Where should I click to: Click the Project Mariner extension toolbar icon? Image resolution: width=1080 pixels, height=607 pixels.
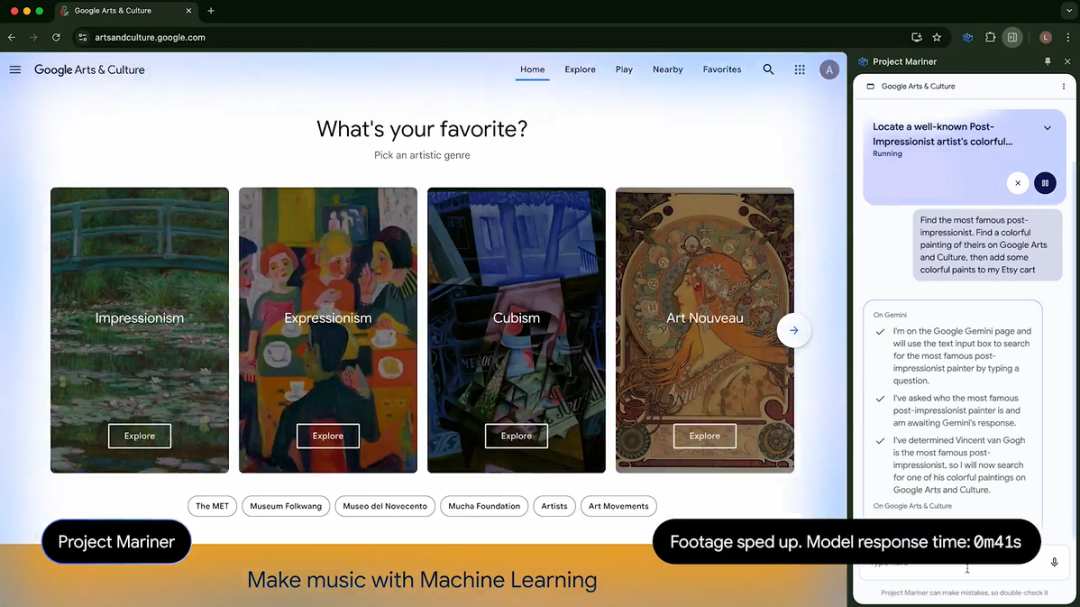click(x=968, y=37)
